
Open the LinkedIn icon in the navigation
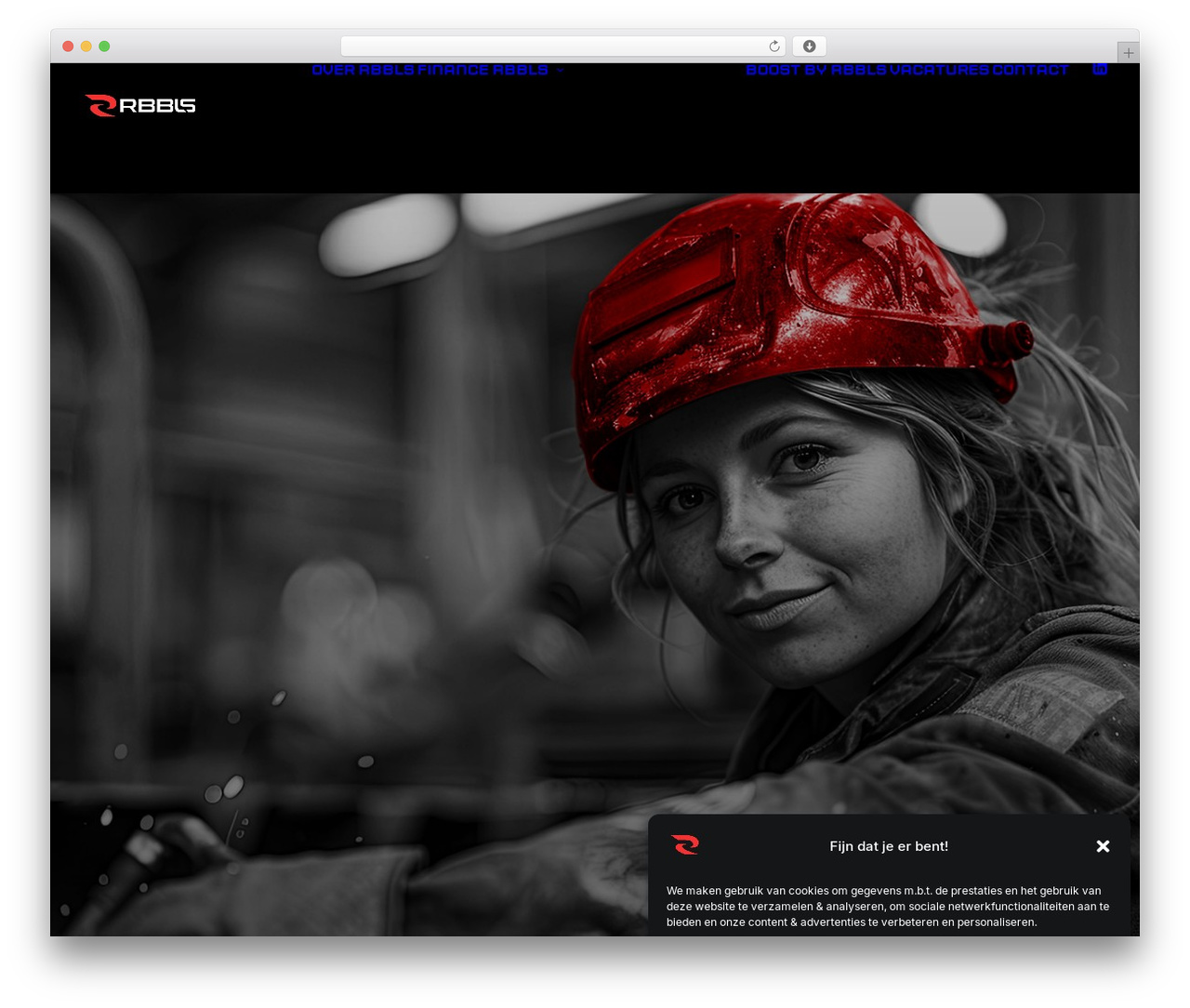(1100, 70)
